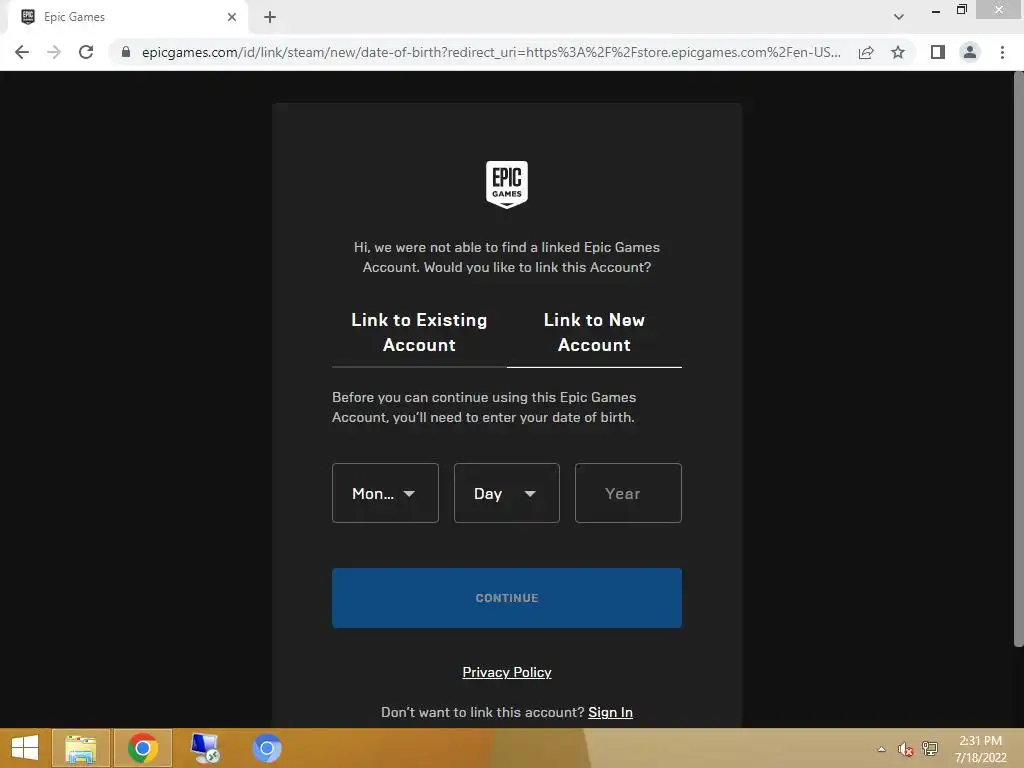Open Chrome profile menu
The image size is (1024, 768).
(x=970, y=52)
